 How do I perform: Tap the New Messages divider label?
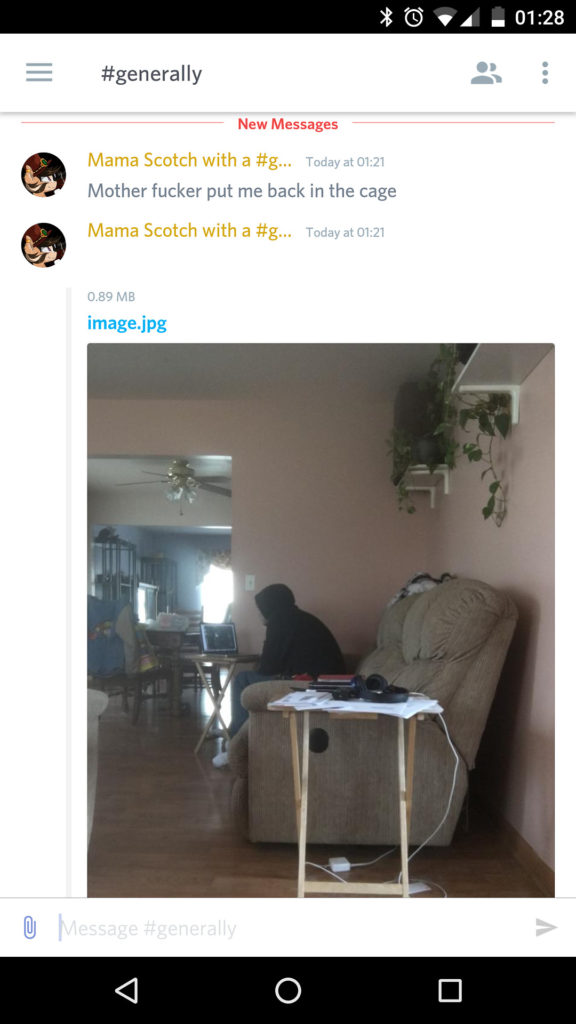[x=288, y=123]
